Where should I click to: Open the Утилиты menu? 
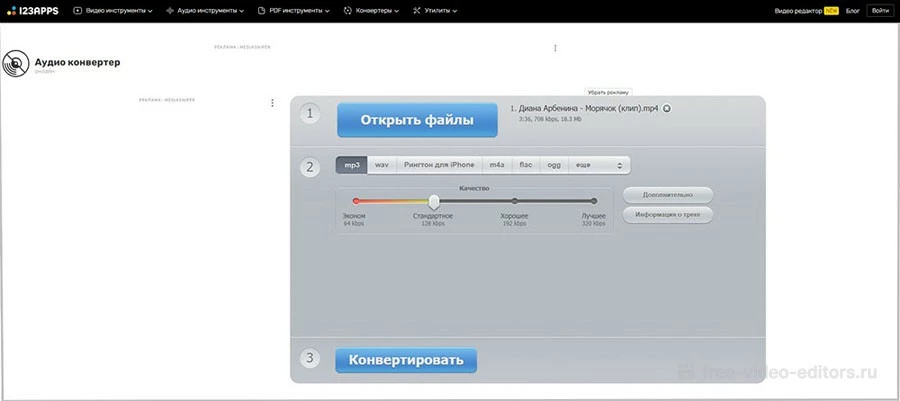[x=435, y=11]
